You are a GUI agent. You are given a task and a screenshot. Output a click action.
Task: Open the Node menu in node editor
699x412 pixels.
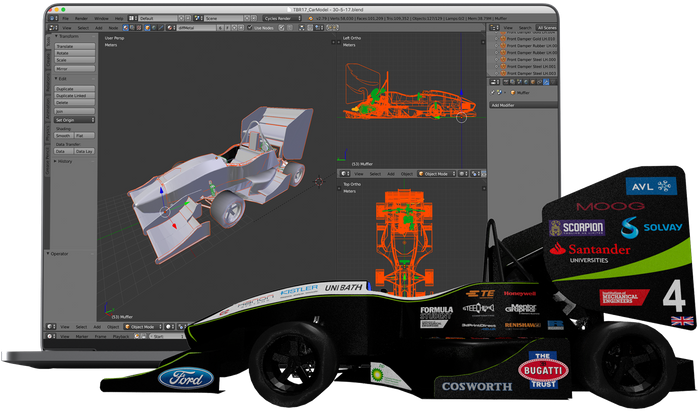click(x=113, y=28)
